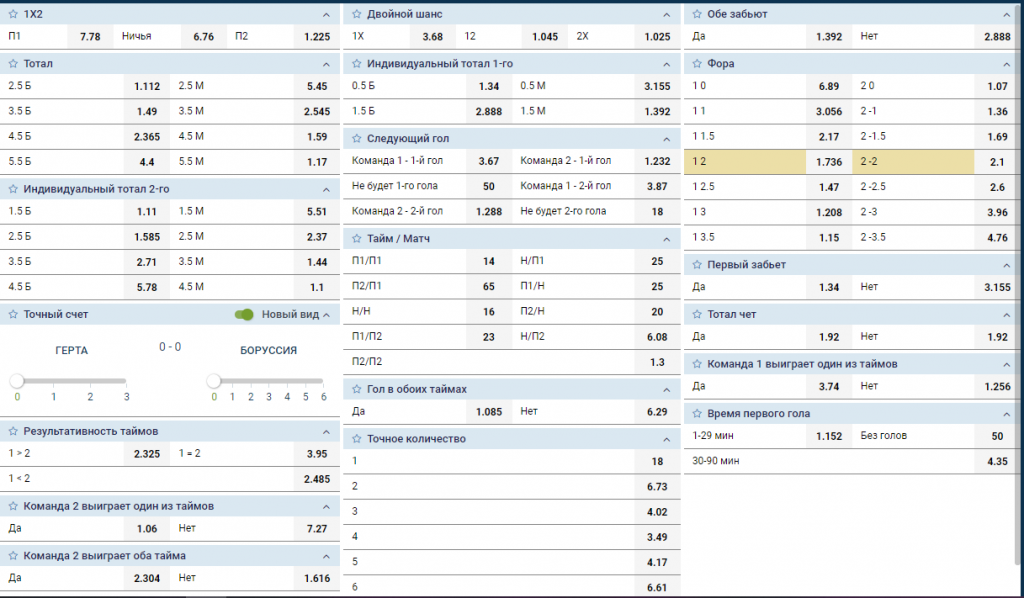The width and height of the screenshot is (1024, 598).
Task: Select П1 odds 7.78
Action: coord(89,36)
